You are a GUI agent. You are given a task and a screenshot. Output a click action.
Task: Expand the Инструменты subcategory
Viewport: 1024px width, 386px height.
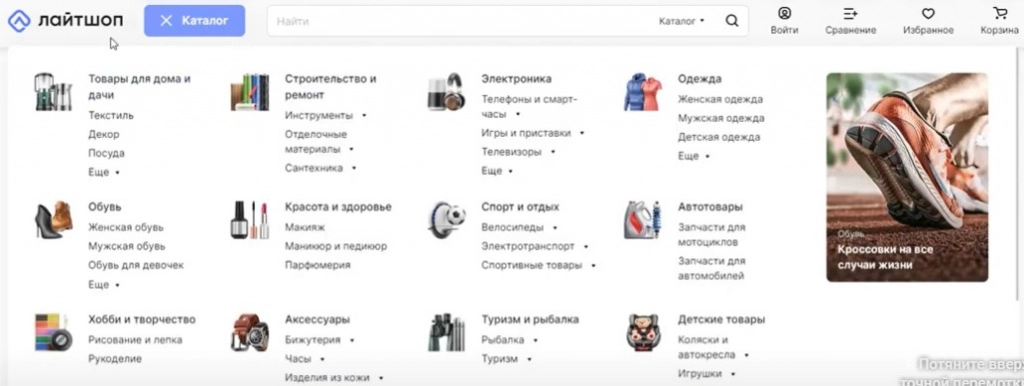[364, 115]
